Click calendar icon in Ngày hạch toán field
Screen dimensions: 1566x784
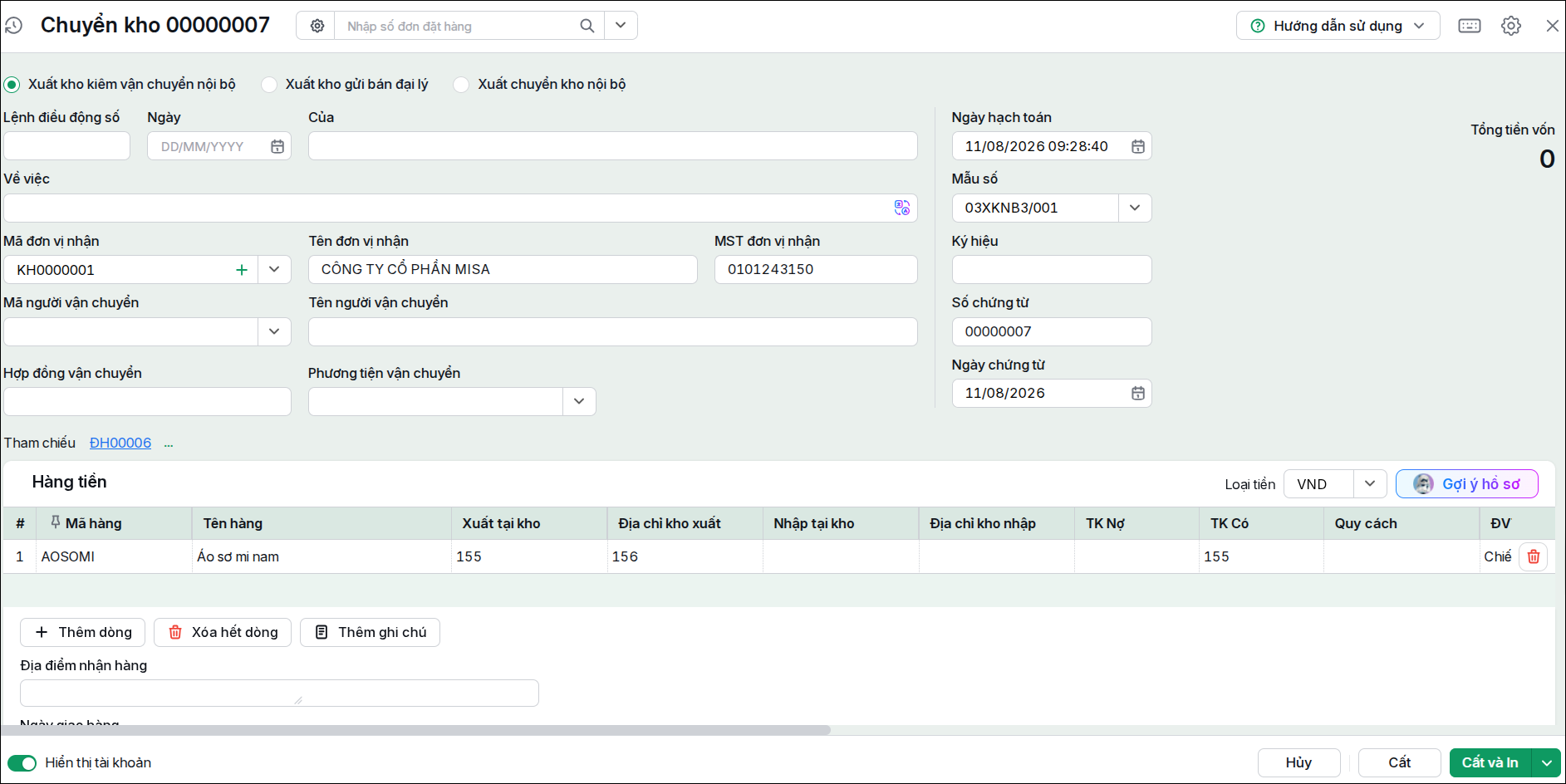[1138, 146]
